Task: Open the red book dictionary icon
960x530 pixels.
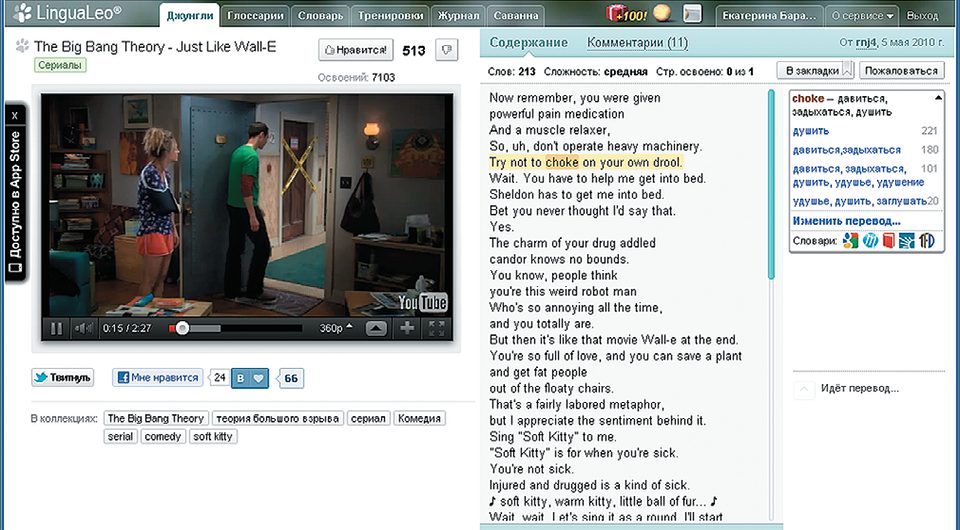Action: tap(888, 241)
